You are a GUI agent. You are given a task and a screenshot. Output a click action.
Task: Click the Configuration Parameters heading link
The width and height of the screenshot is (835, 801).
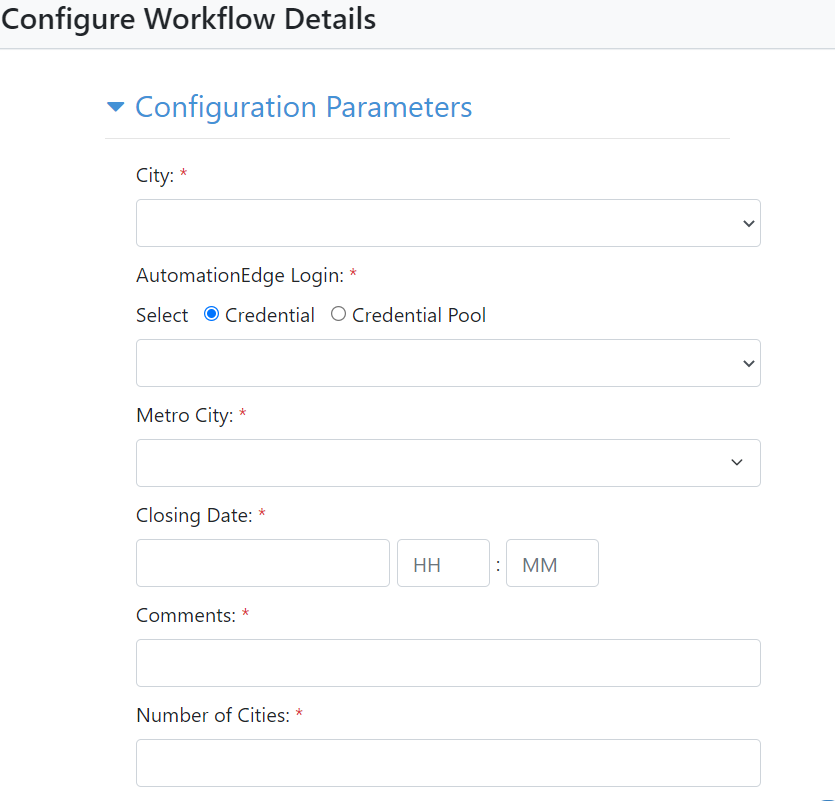304,107
